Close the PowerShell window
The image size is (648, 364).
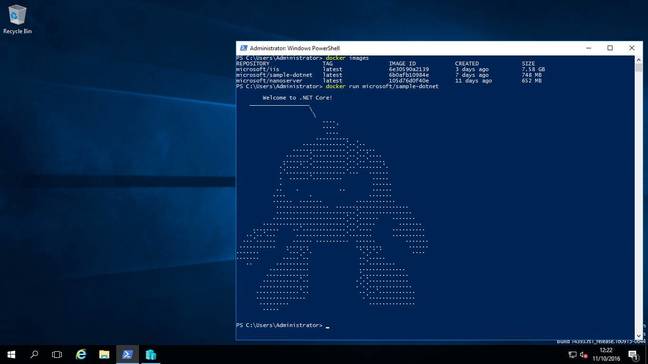click(x=631, y=48)
